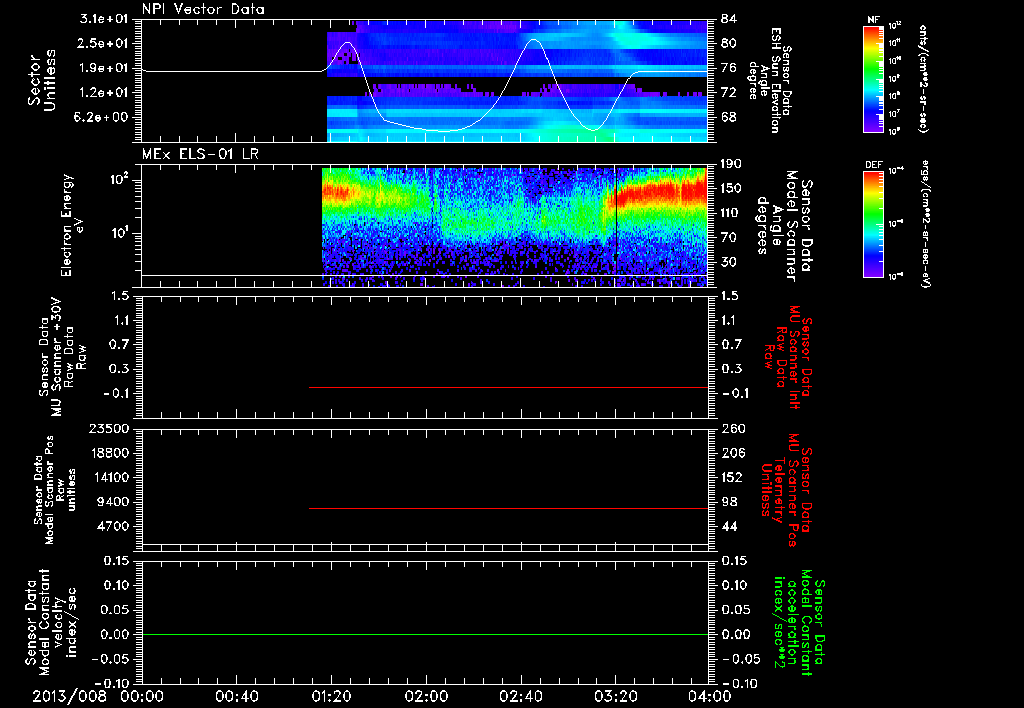This screenshot has width=1024, height=708.
Task: Click the Model Scanner Angle degrees label
Action: pos(784,225)
